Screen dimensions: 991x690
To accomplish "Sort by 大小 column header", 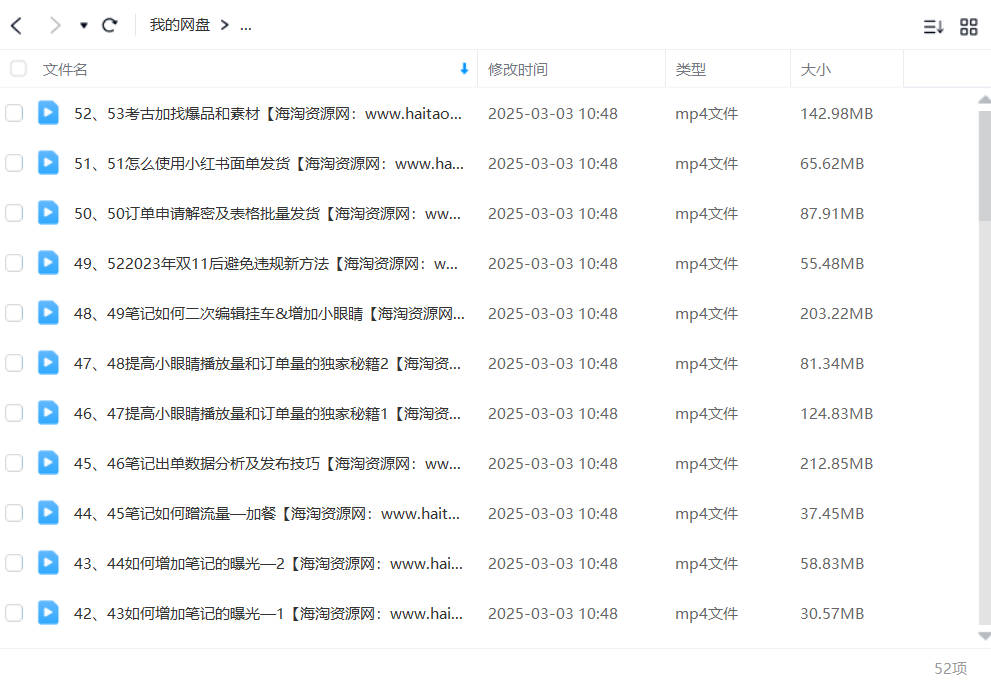I will coord(815,70).
